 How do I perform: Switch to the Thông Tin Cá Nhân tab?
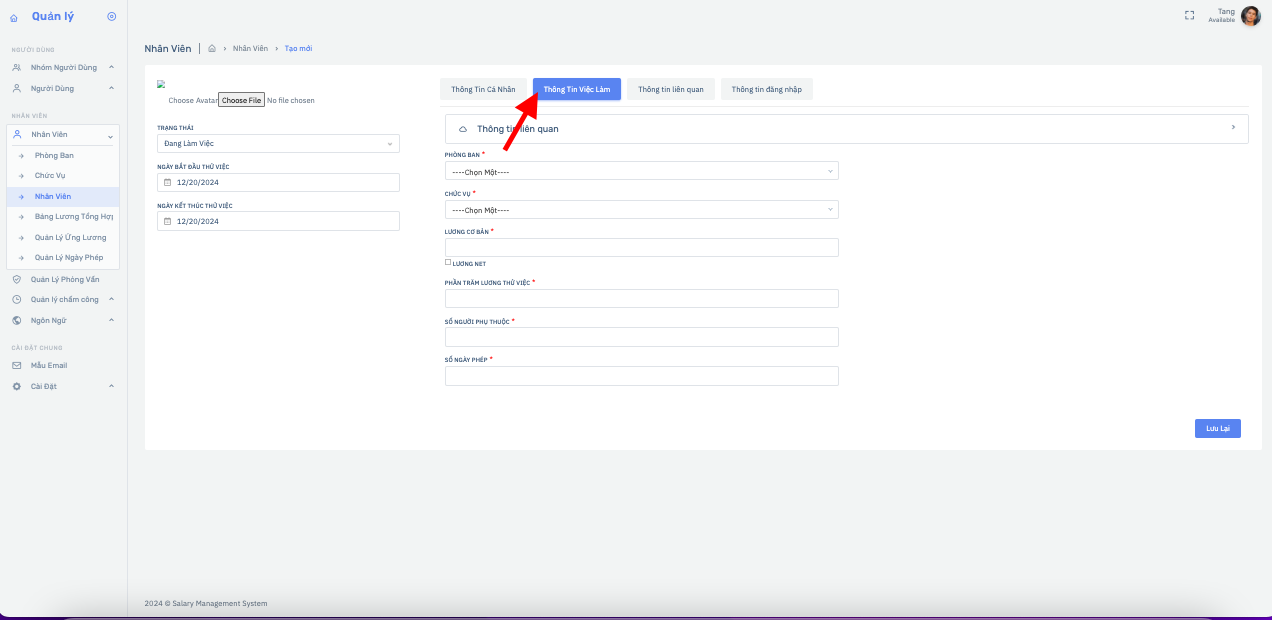(483, 89)
